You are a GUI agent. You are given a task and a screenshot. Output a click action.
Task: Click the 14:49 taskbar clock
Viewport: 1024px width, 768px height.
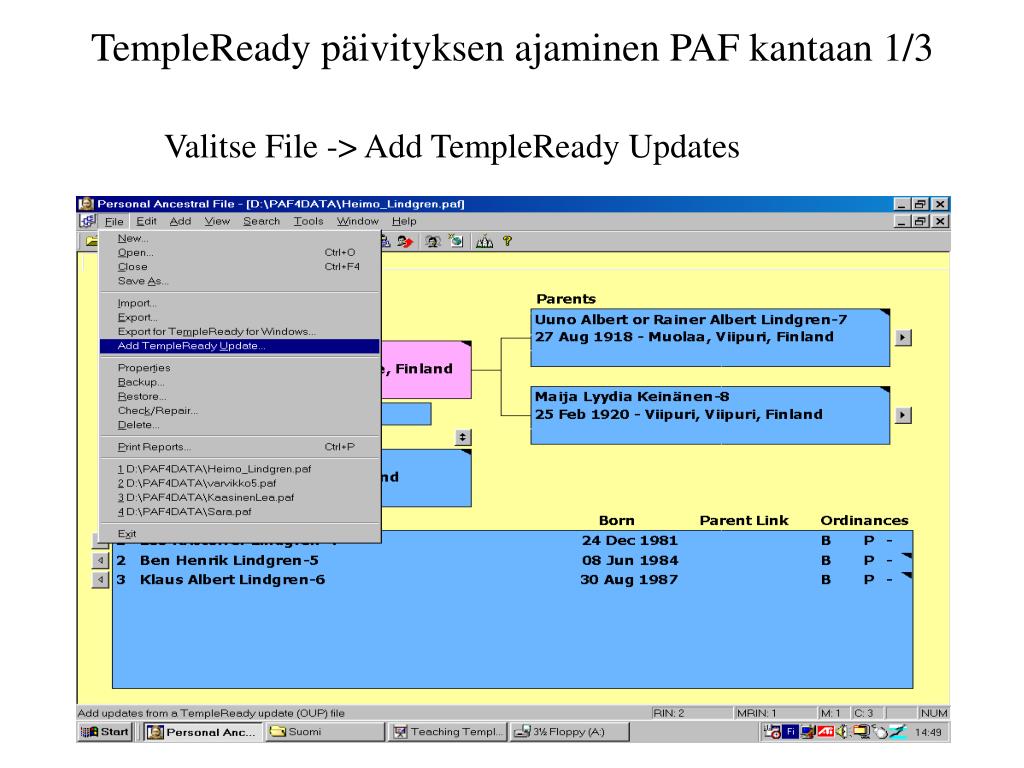click(928, 732)
